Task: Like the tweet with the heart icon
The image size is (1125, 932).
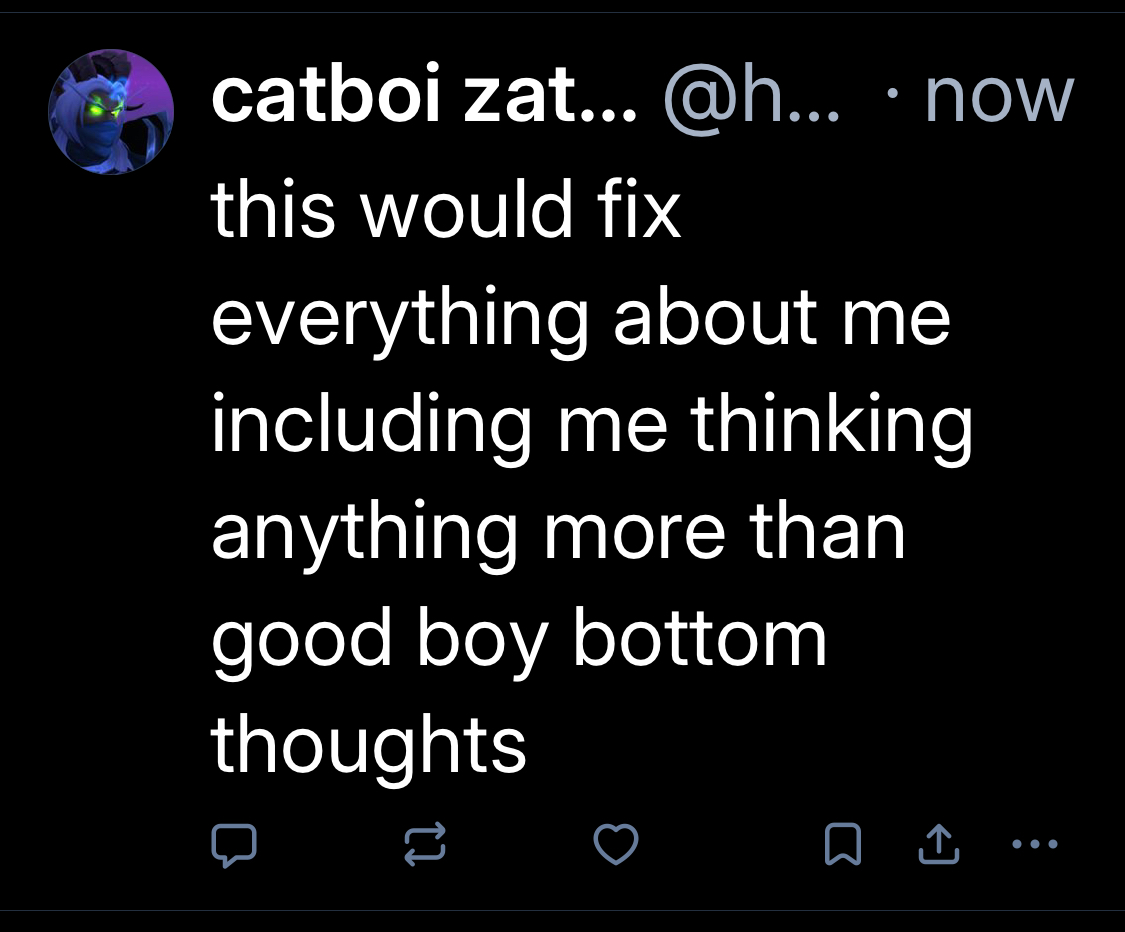Action: (x=616, y=847)
